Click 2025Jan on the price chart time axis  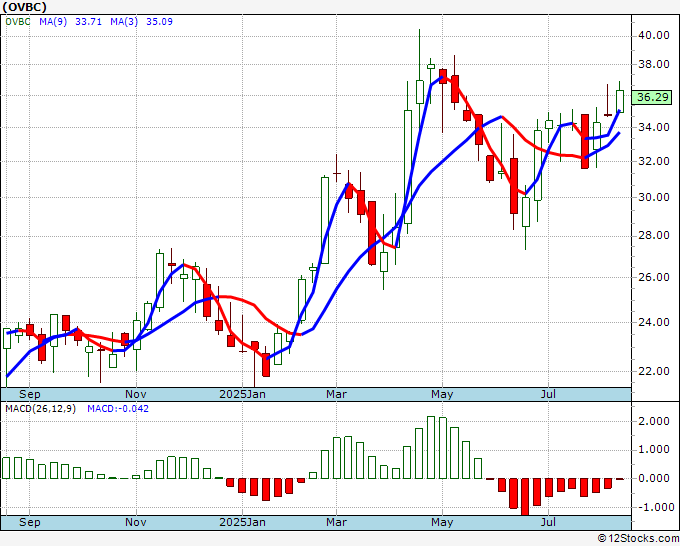point(242,394)
